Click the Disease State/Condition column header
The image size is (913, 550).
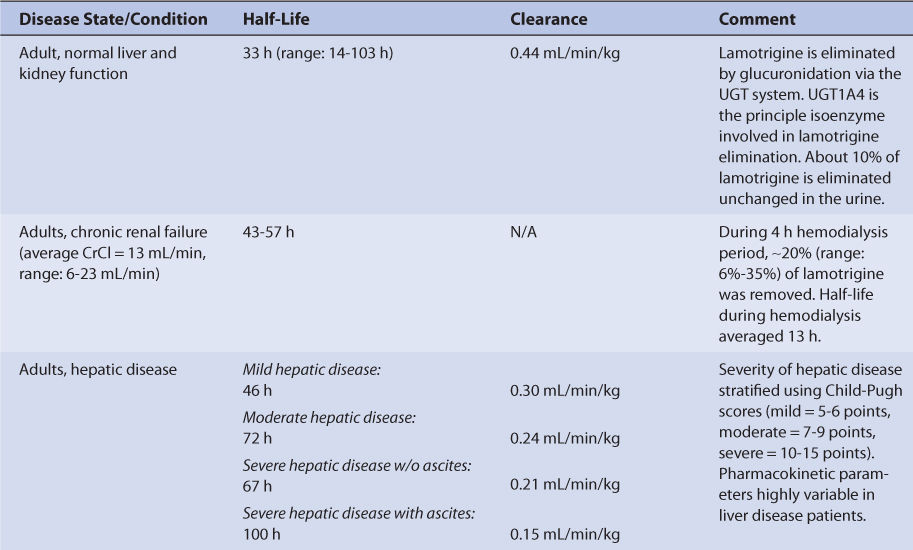pos(114,19)
